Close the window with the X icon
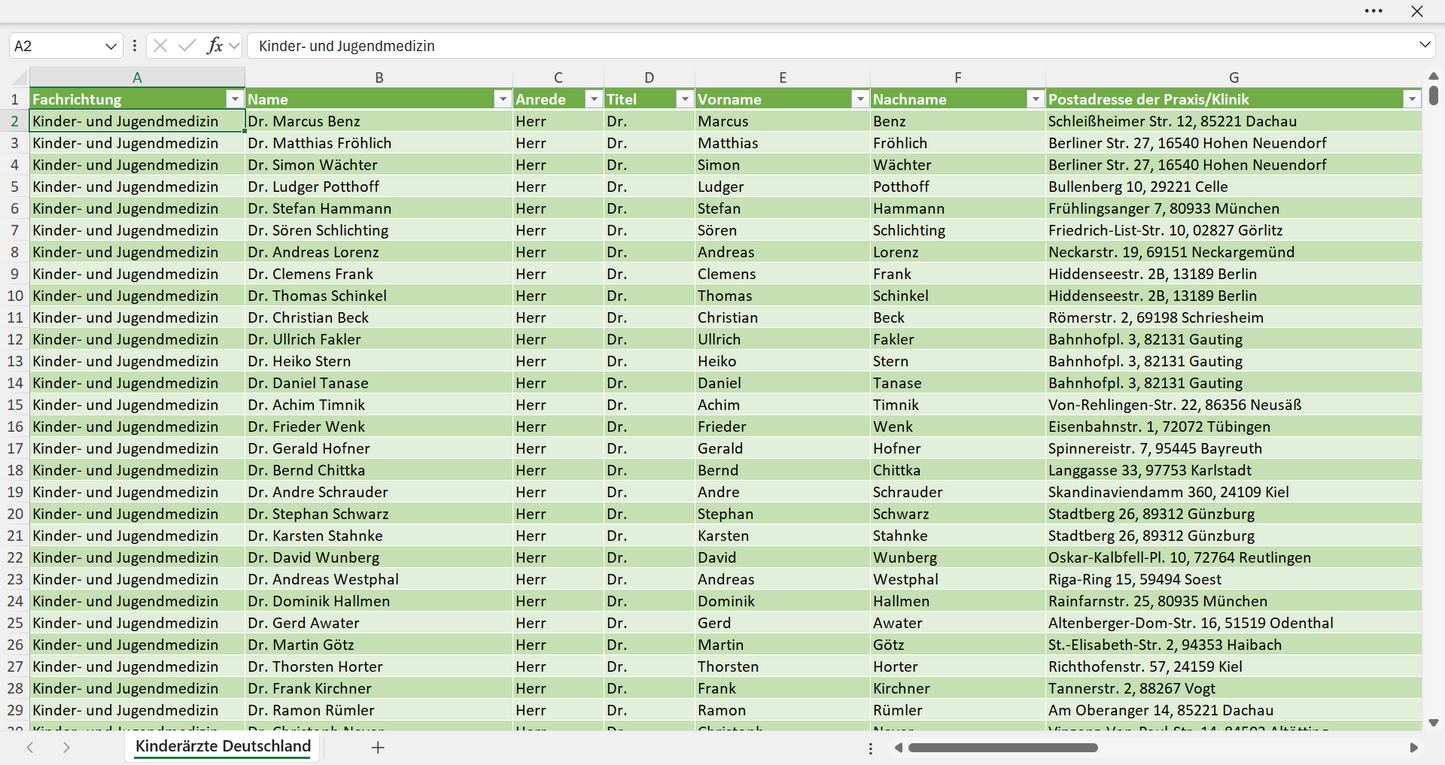Image resolution: width=1445 pixels, height=765 pixels. click(x=1417, y=11)
